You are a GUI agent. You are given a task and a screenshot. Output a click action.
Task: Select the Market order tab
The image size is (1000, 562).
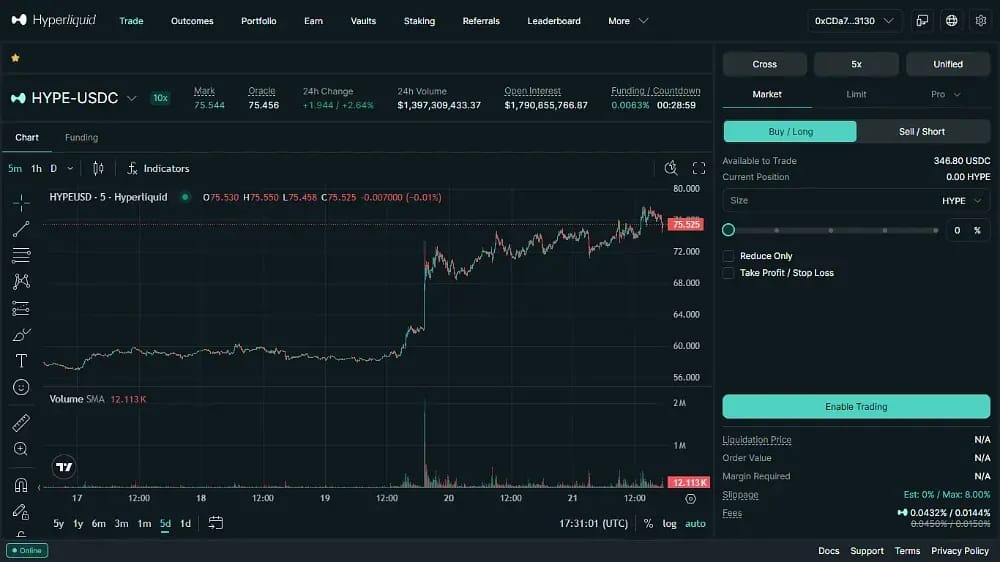(x=767, y=94)
